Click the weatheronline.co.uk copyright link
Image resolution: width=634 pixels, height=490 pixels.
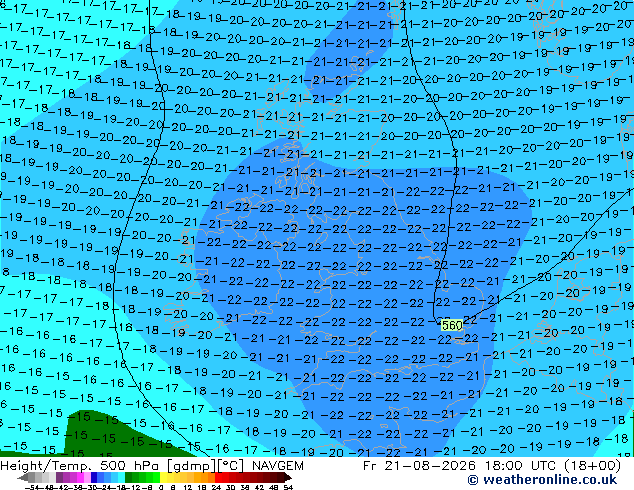[x=542, y=480]
